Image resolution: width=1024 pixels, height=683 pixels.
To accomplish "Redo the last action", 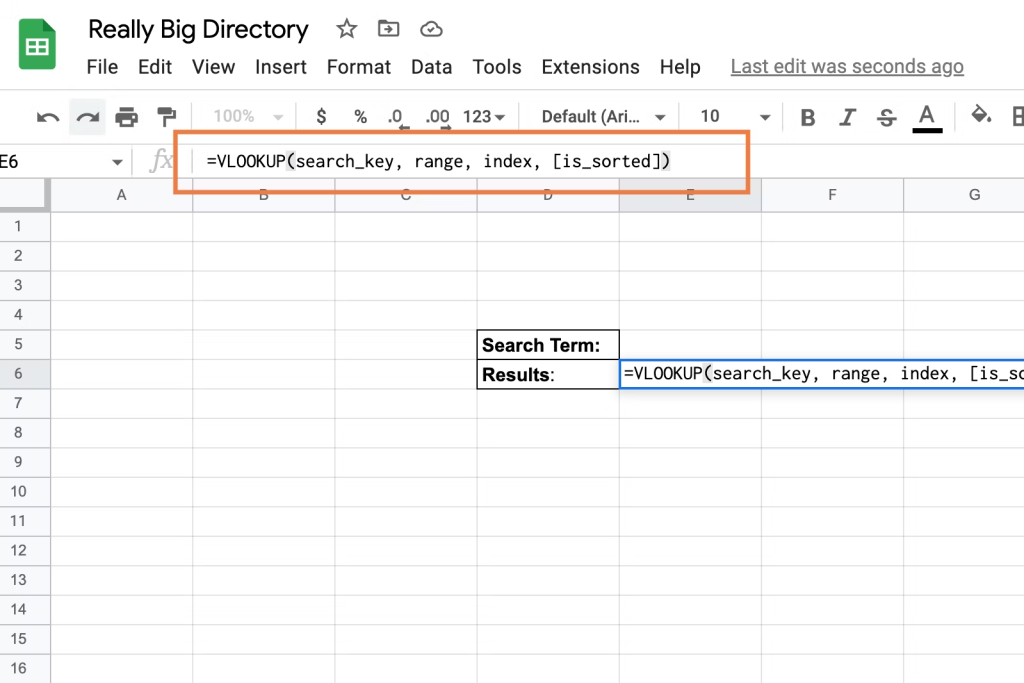I will (87, 116).
